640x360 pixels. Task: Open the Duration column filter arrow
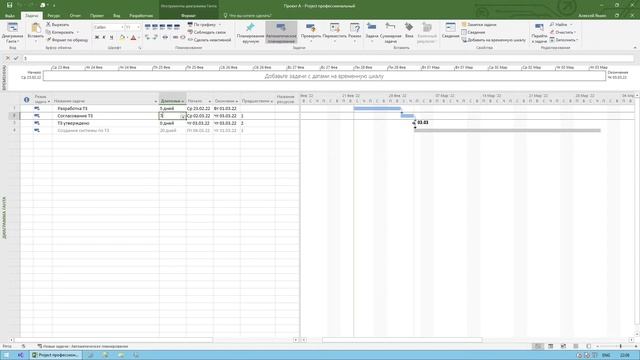click(x=182, y=101)
